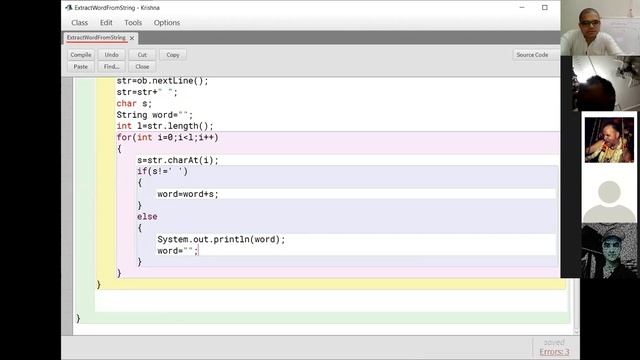Select the participant wearing a cap thumbnail
Viewport: 640px width, 360px height.
609,251
